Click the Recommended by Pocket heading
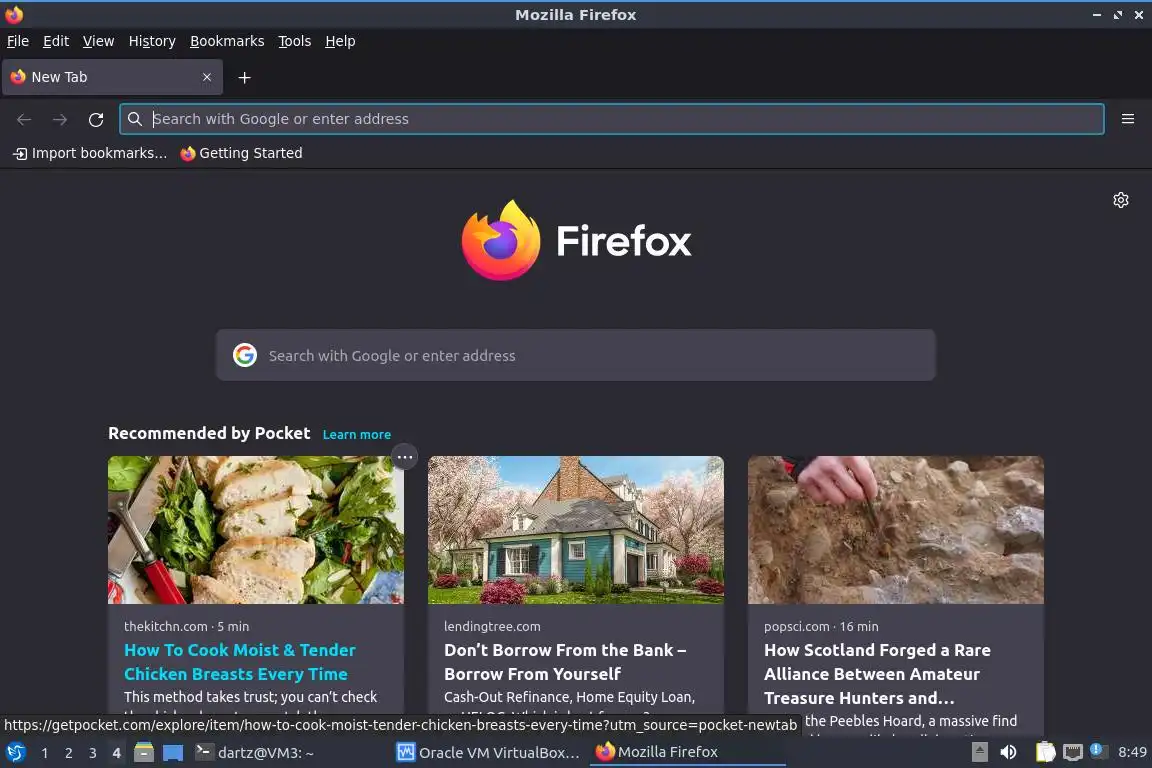Screen dimensions: 1152x768 [x=209, y=434]
